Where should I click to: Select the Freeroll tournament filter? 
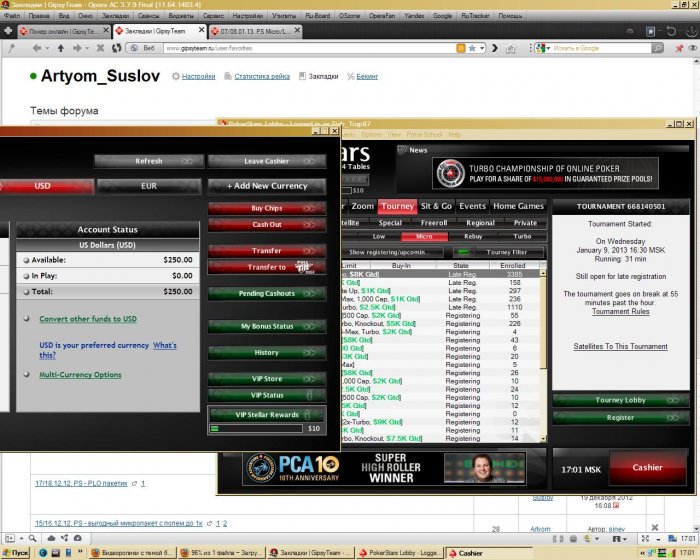pyautogui.click(x=433, y=223)
